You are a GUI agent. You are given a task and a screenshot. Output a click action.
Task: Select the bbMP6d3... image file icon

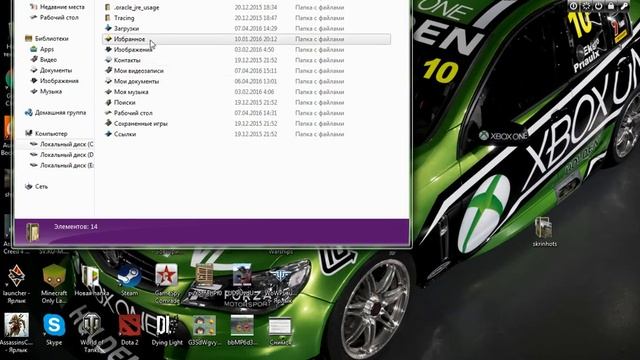[x=242, y=325]
